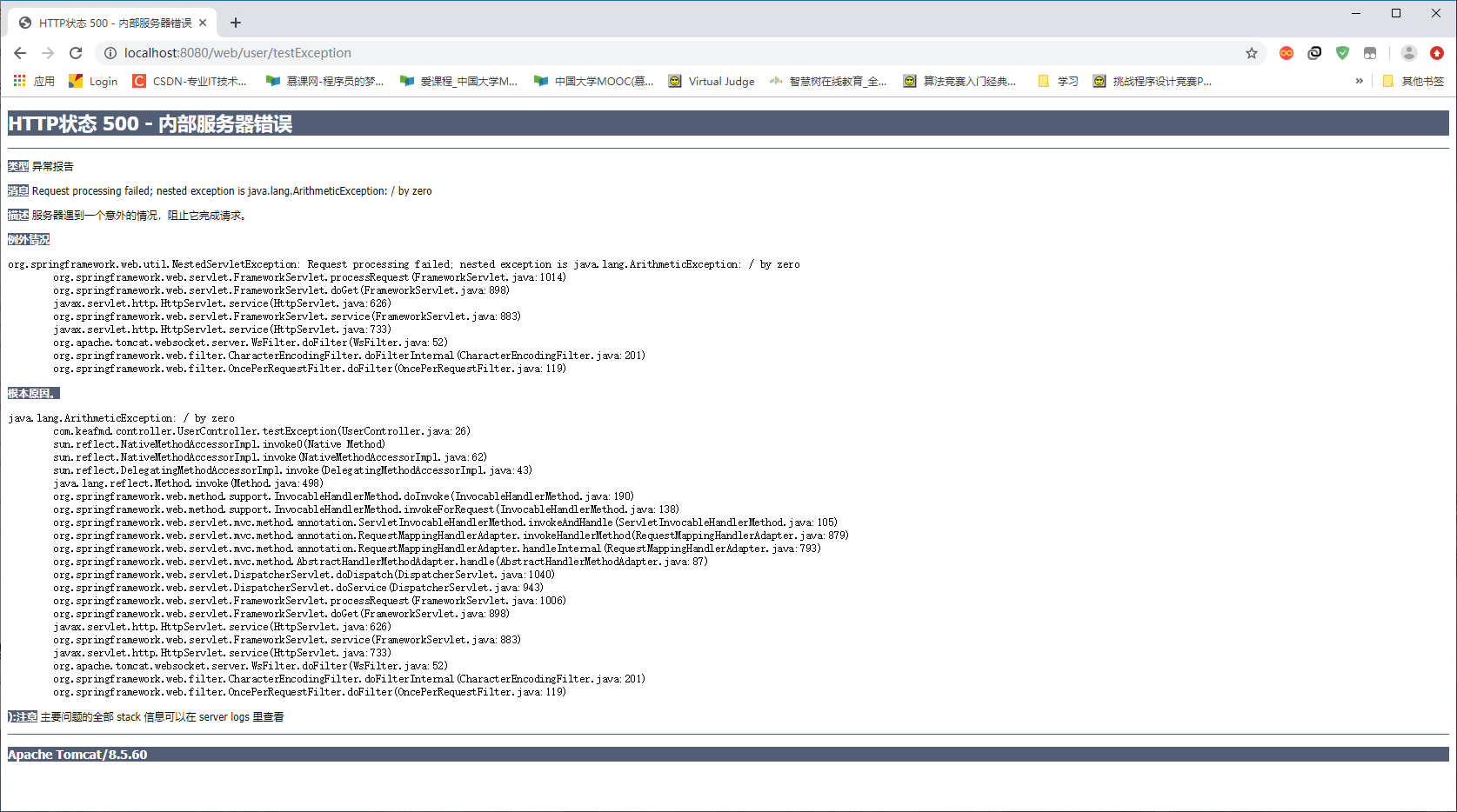Bookmark this page with the star icon

(1252, 53)
